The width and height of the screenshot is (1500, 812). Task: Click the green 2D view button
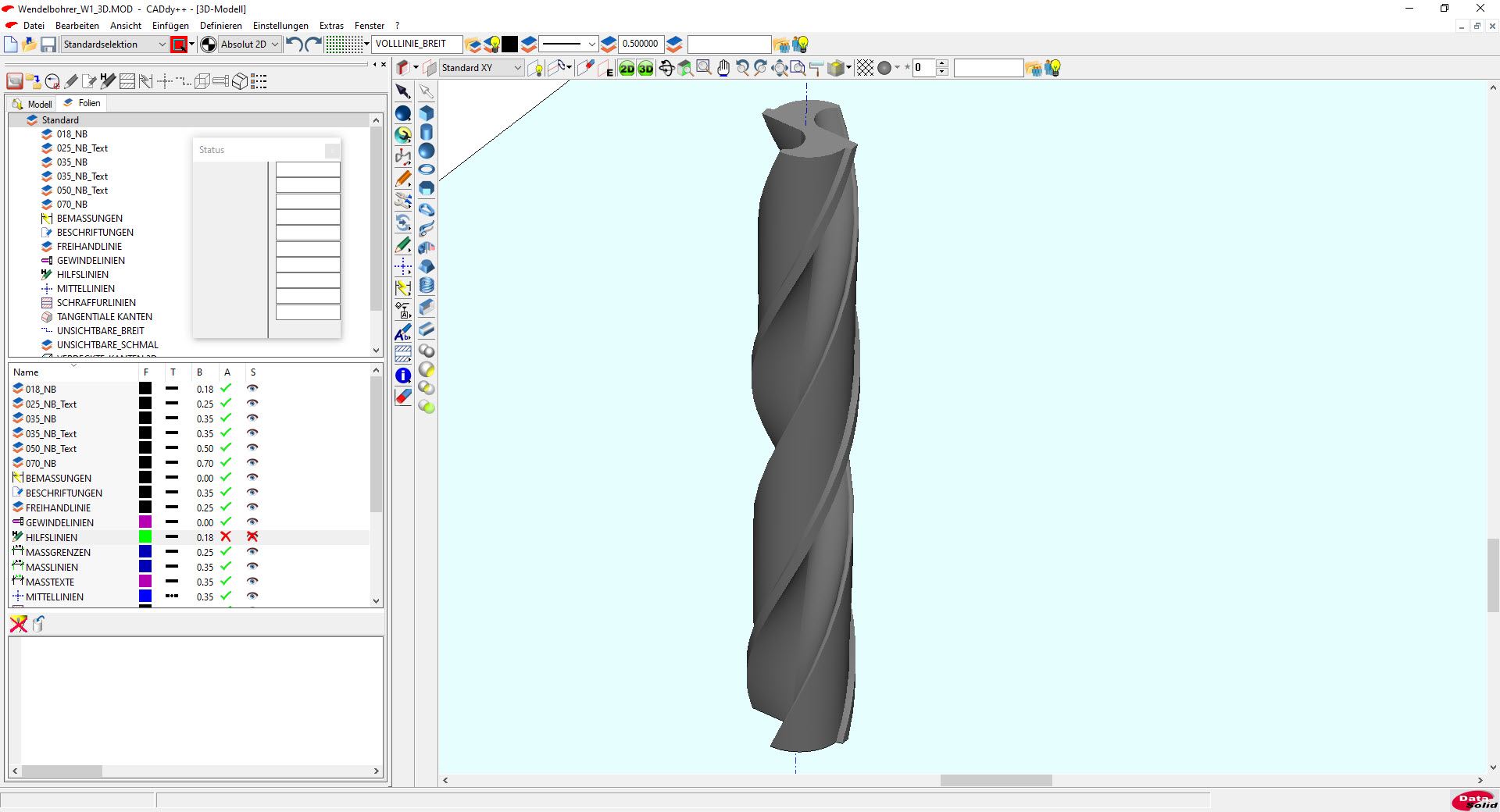(627, 69)
